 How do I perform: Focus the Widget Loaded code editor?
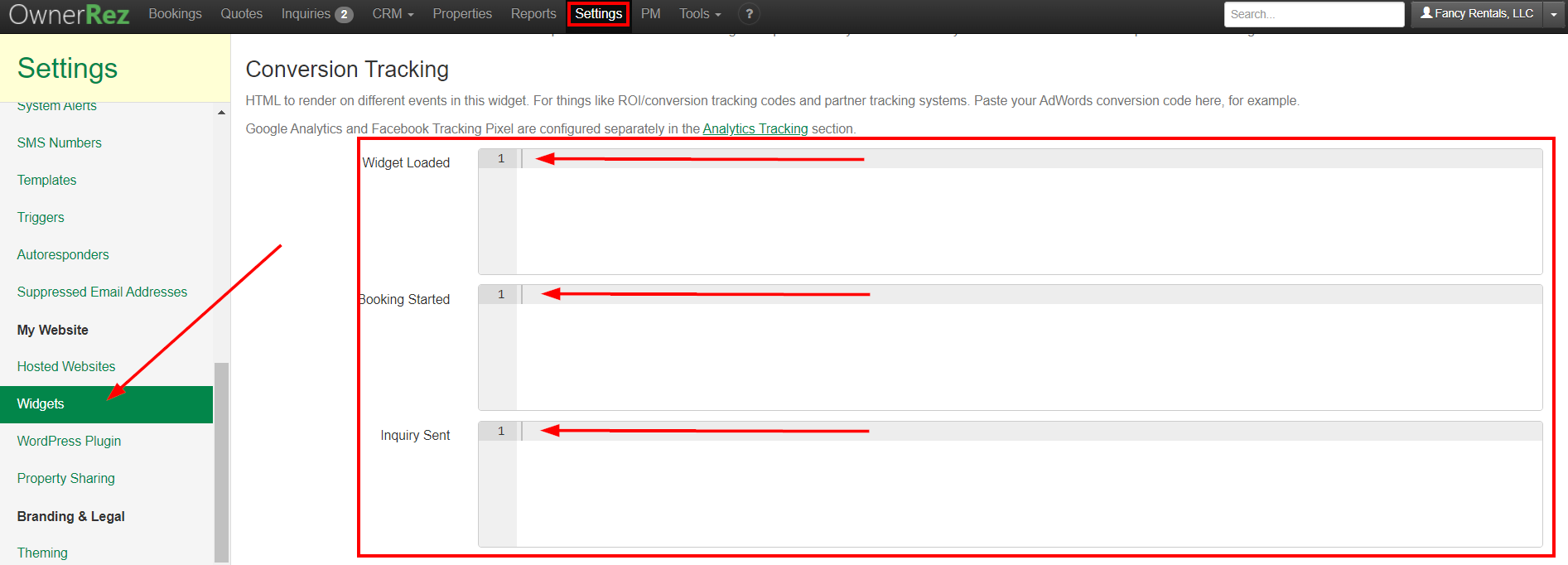click(x=1027, y=215)
